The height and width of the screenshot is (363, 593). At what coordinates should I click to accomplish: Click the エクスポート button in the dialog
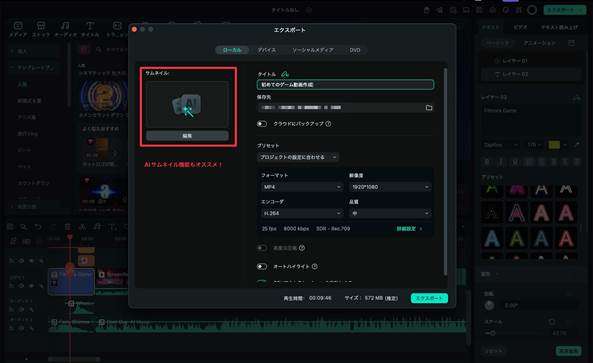point(429,298)
